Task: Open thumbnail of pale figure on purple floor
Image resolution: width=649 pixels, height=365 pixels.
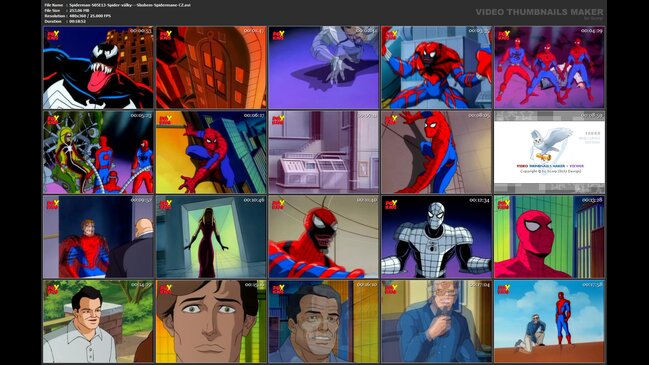Action: tap(324, 67)
